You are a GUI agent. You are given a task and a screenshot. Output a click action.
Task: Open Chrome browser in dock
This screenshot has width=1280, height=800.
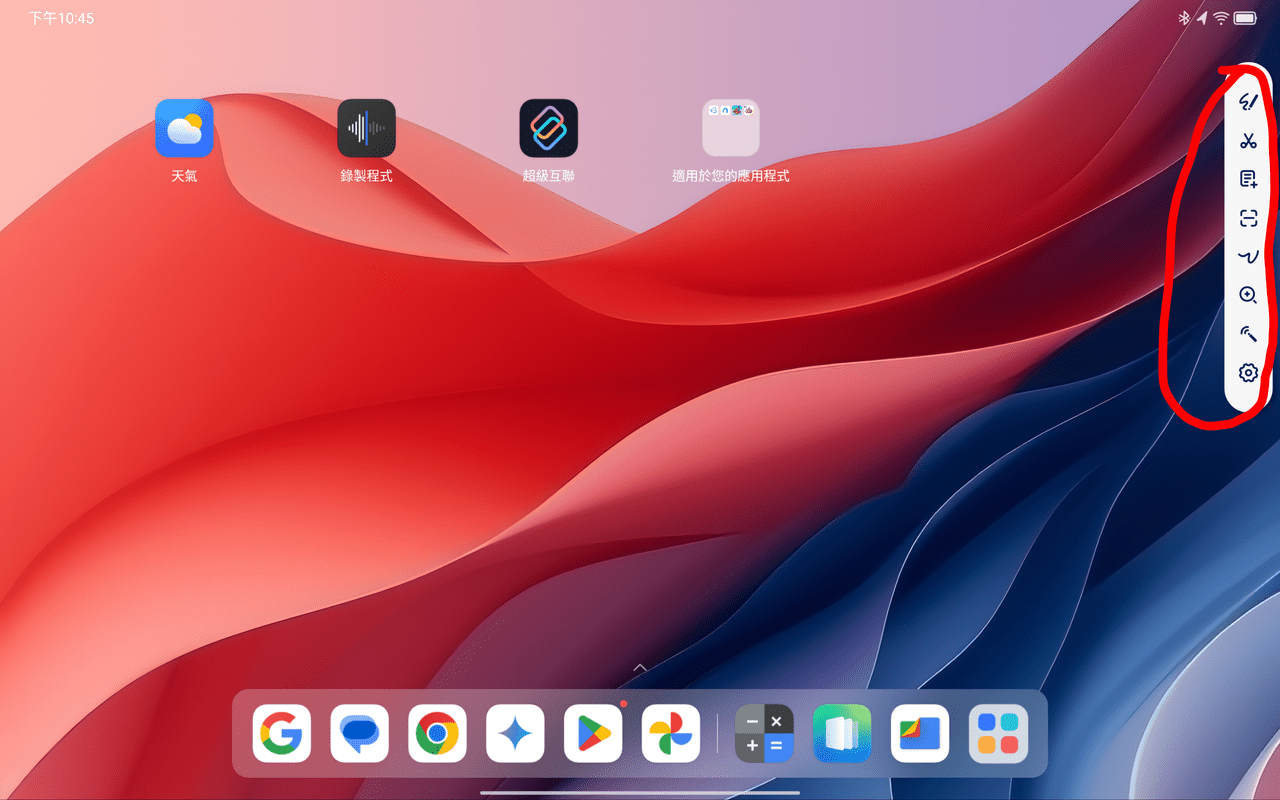point(437,734)
